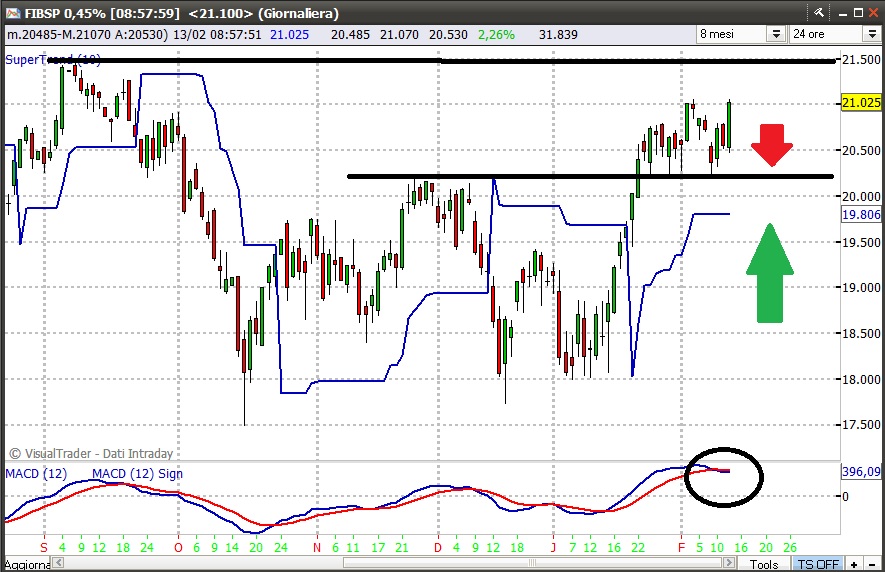The image size is (885, 572).
Task: Select the blue MACD (12) label
Action: (x=37, y=473)
